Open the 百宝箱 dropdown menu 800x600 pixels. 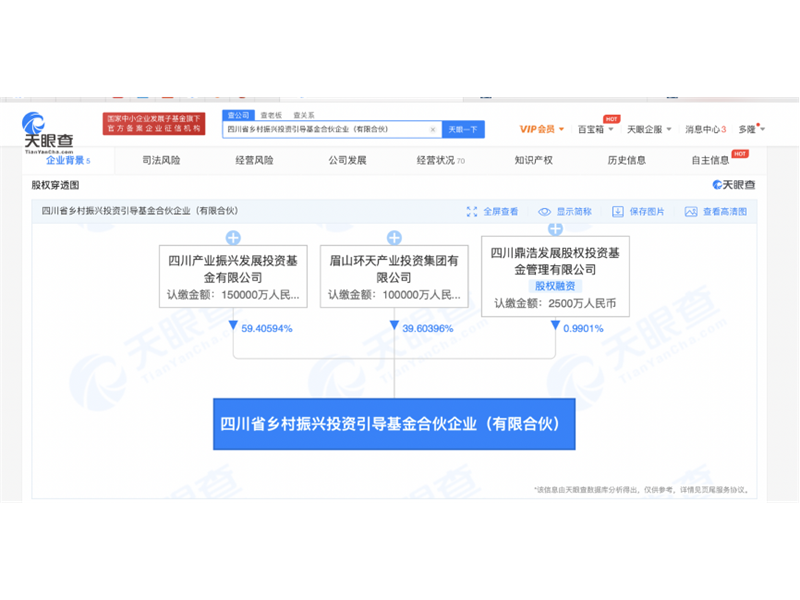595,130
